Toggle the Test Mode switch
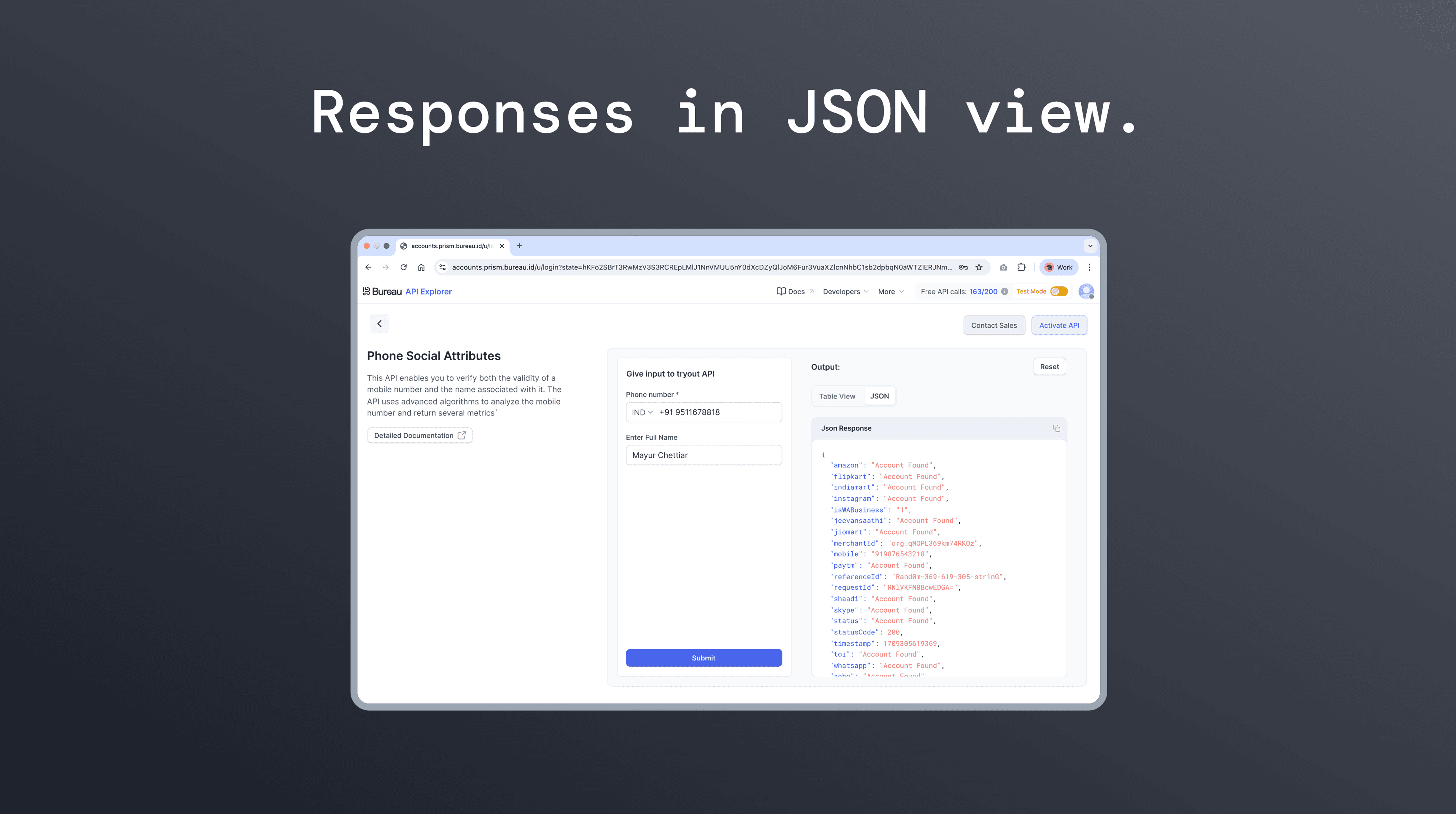Screen dimensions: 1456x814 coord(1059,291)
